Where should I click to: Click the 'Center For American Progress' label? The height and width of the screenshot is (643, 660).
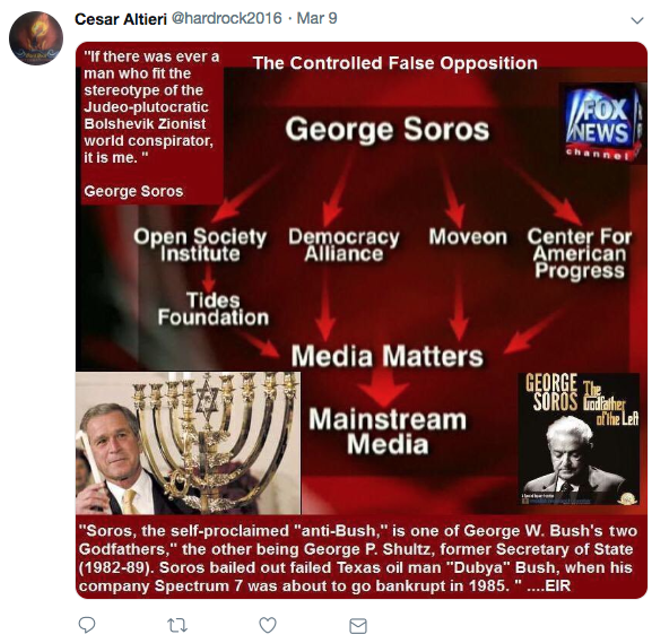pos(580,254)
